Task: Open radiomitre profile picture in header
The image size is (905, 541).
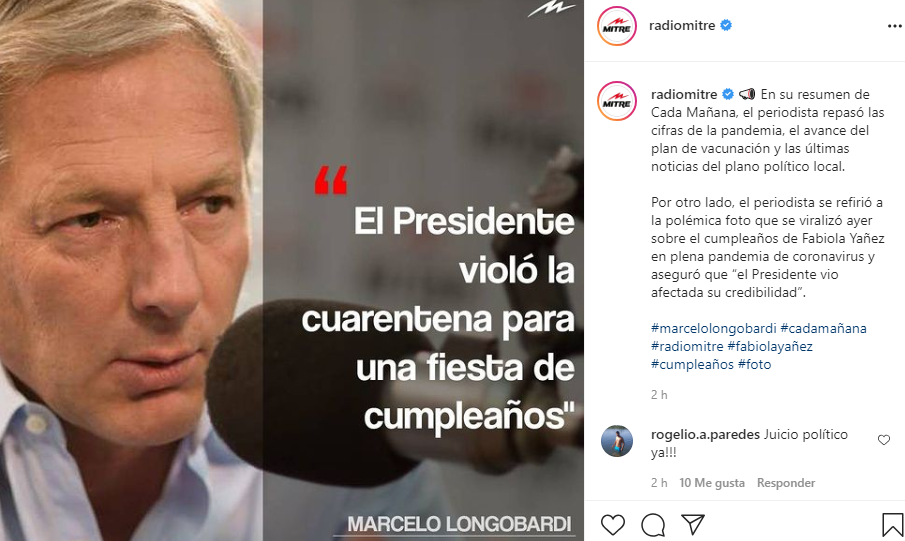Action: point(616,26)
